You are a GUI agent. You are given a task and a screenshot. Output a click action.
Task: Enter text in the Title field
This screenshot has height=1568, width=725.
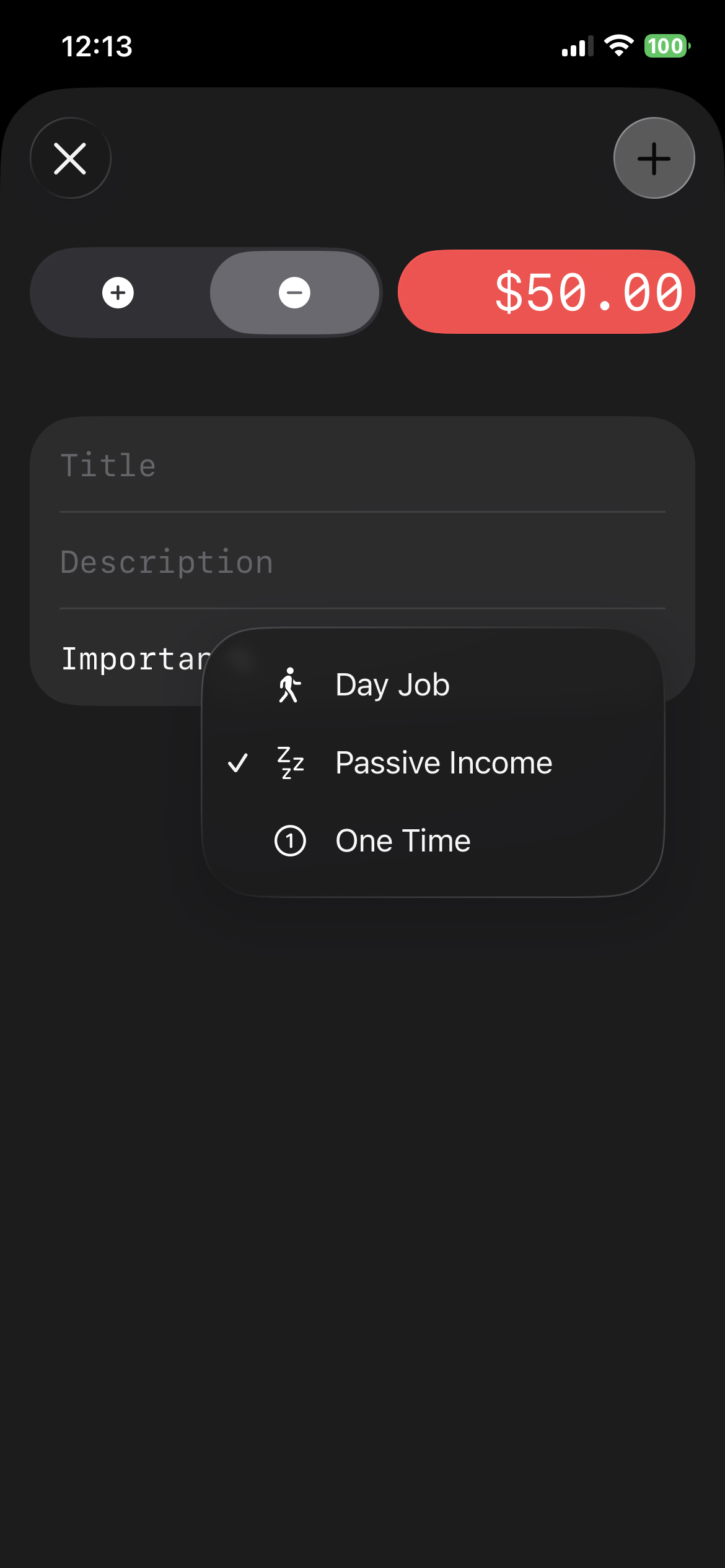click(362, 465)
